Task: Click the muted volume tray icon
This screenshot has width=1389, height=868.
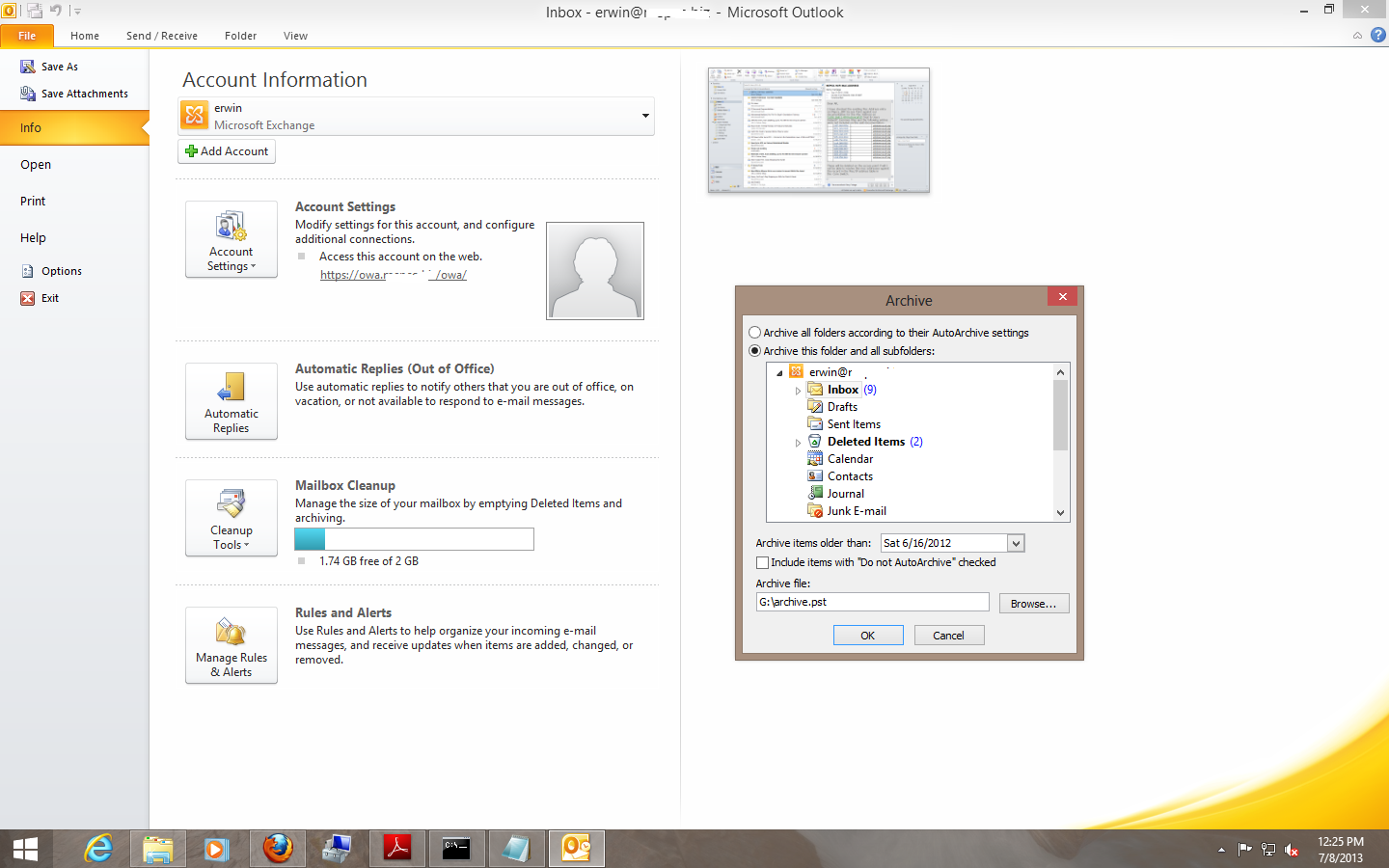Action: [1292, 850]
